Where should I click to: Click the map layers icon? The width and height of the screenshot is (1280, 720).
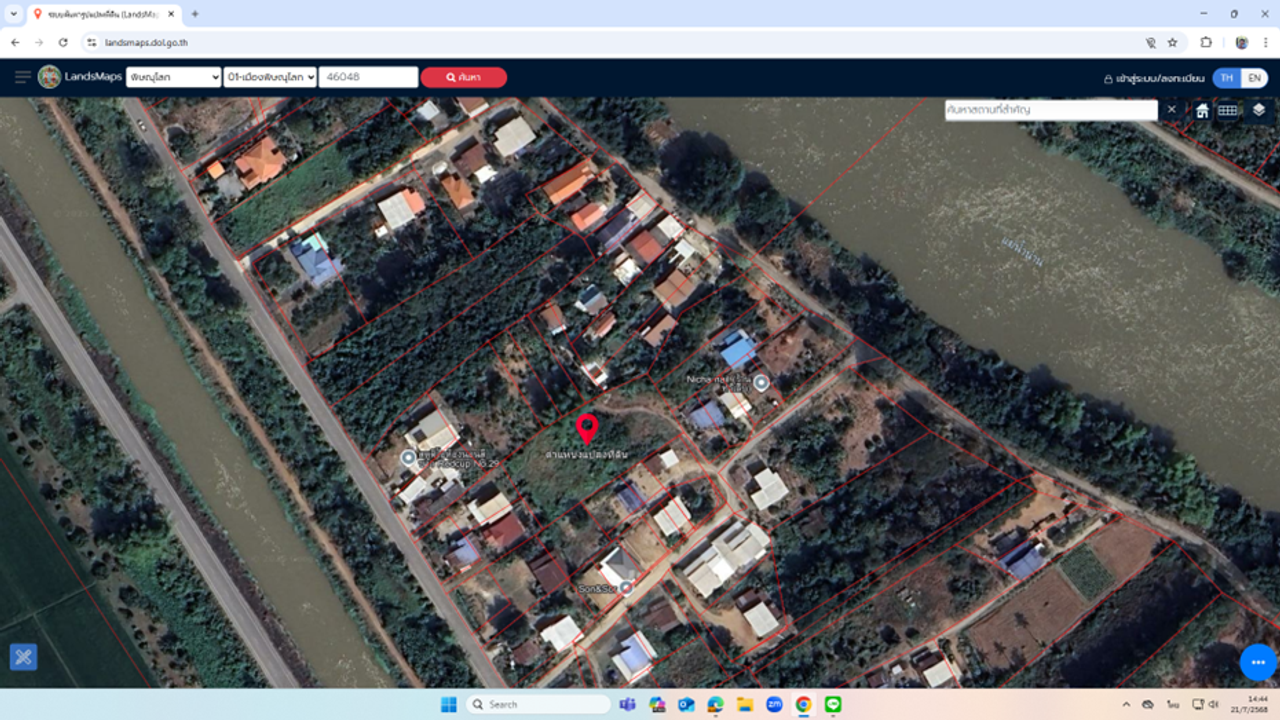pos(1258,109)
